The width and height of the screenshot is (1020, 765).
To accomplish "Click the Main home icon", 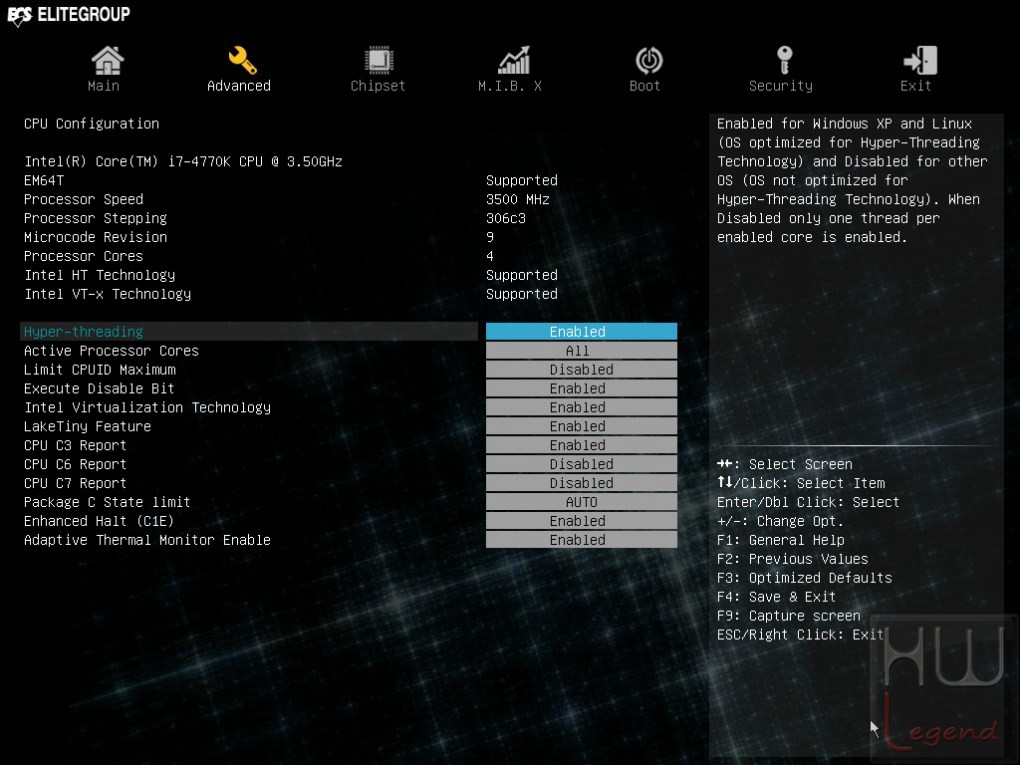I will tap(107, 60).
